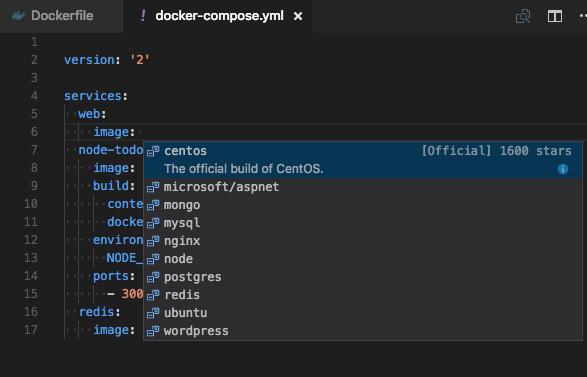Click the image icon beside mysql

click(153, 223)
